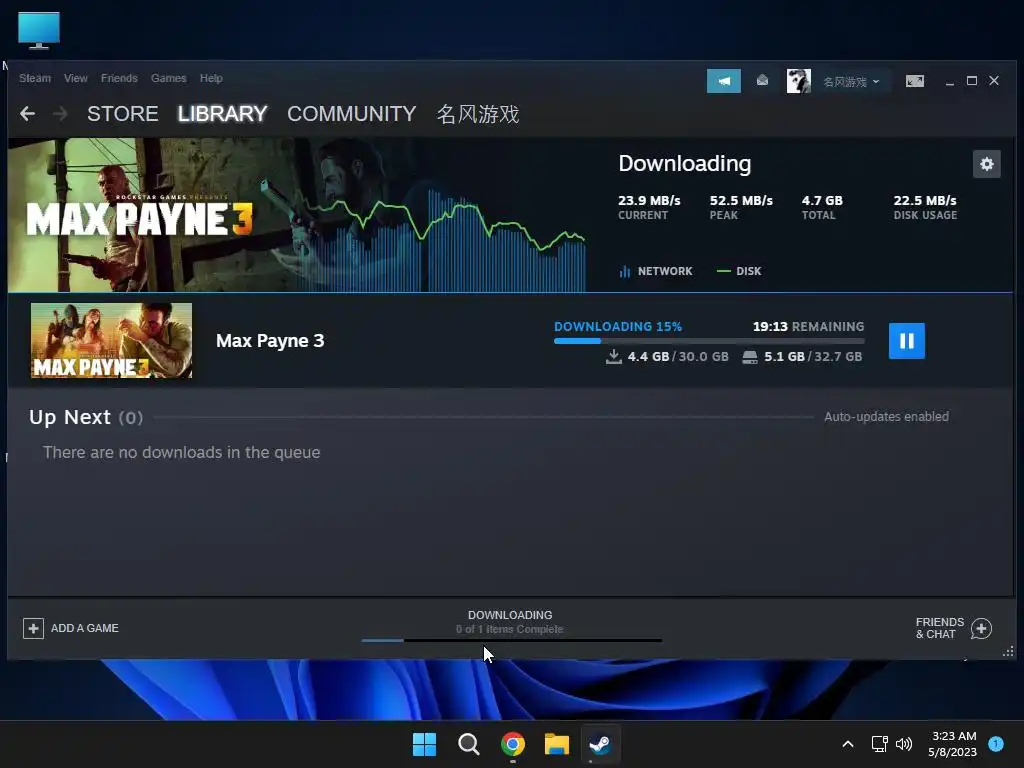This screenshot has height=768, width=1024.
Task: Click the download size icon by 4.4 GB
Action: (613, 357)
